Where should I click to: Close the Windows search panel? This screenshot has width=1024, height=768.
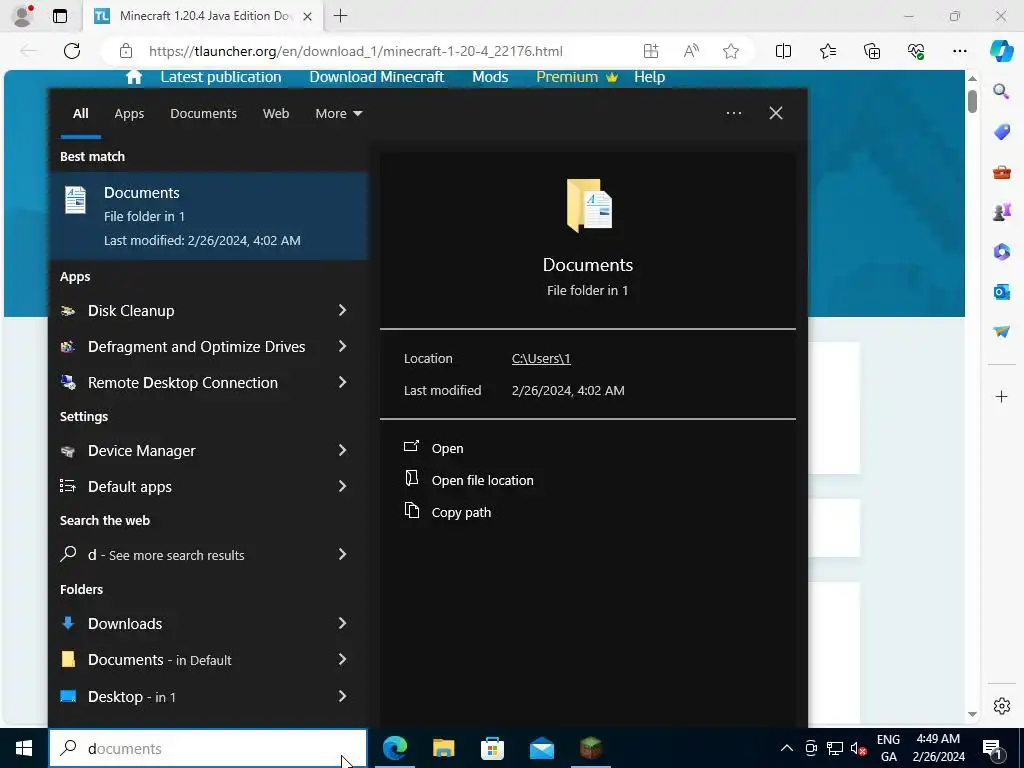[x=775, y=113]
